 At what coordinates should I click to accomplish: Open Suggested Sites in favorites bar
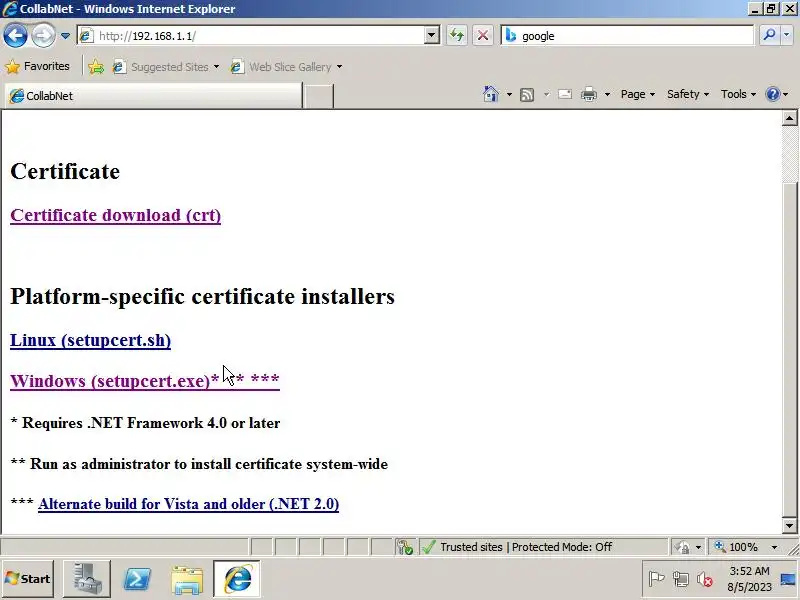coord(166,67)
